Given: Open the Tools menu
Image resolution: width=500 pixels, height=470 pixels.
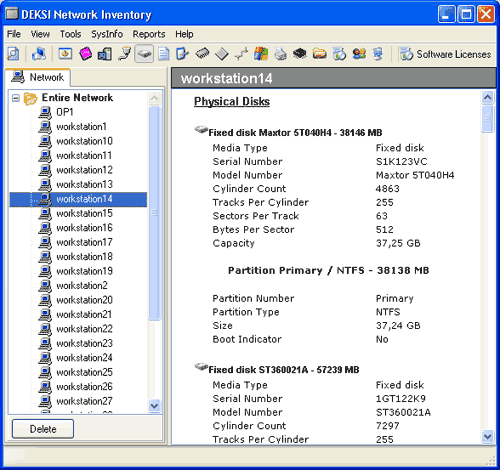Looking at the screenshot, I should click(x=71, y=34).
